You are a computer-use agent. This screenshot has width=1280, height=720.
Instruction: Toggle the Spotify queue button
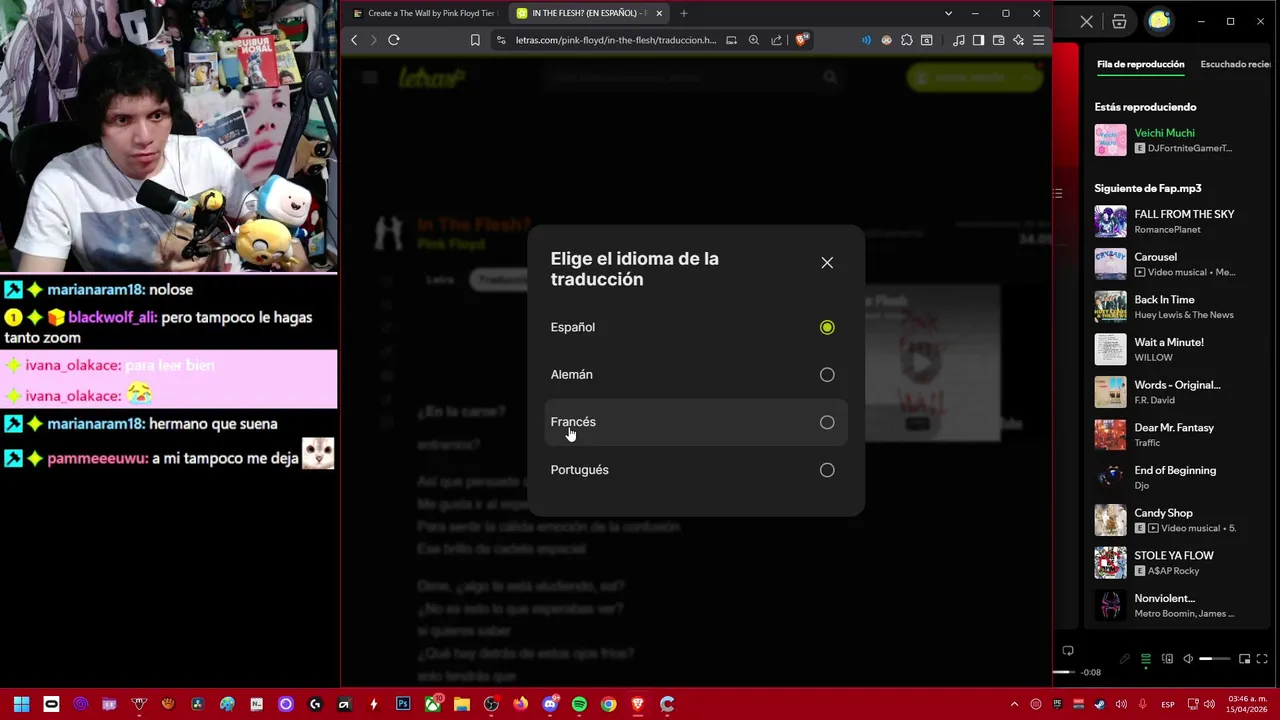click(x=1146, y=659)
